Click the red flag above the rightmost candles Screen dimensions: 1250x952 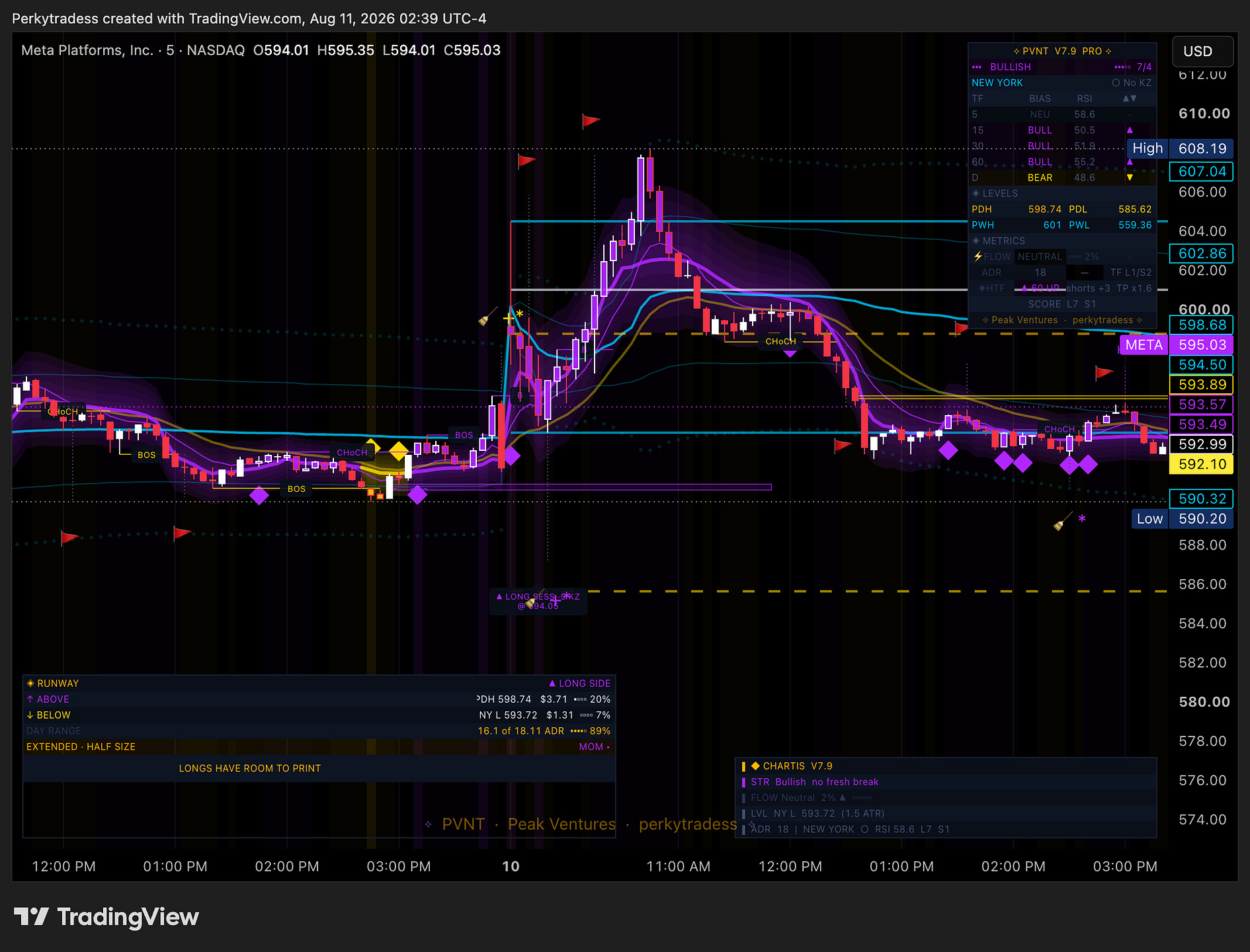pos(1104,373)
